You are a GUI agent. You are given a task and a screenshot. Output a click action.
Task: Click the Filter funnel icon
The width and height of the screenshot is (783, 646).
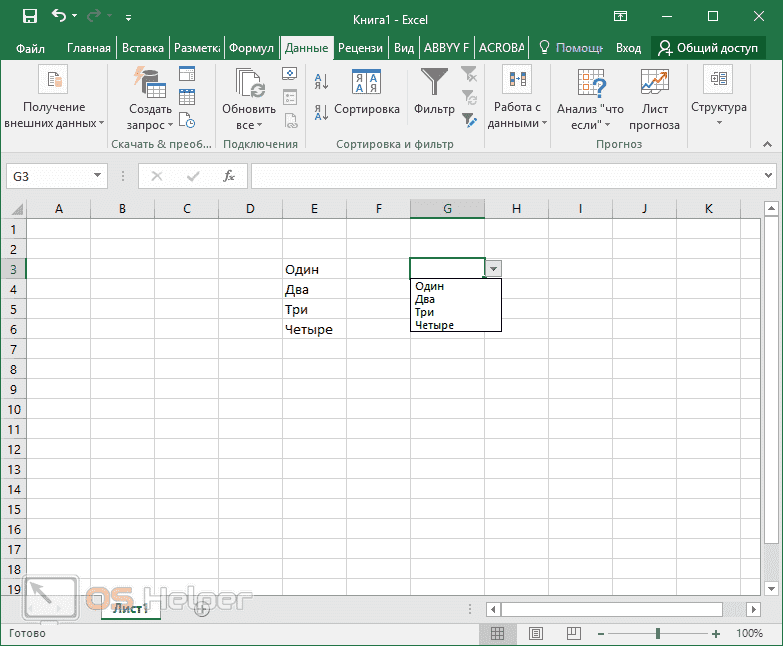434,82
